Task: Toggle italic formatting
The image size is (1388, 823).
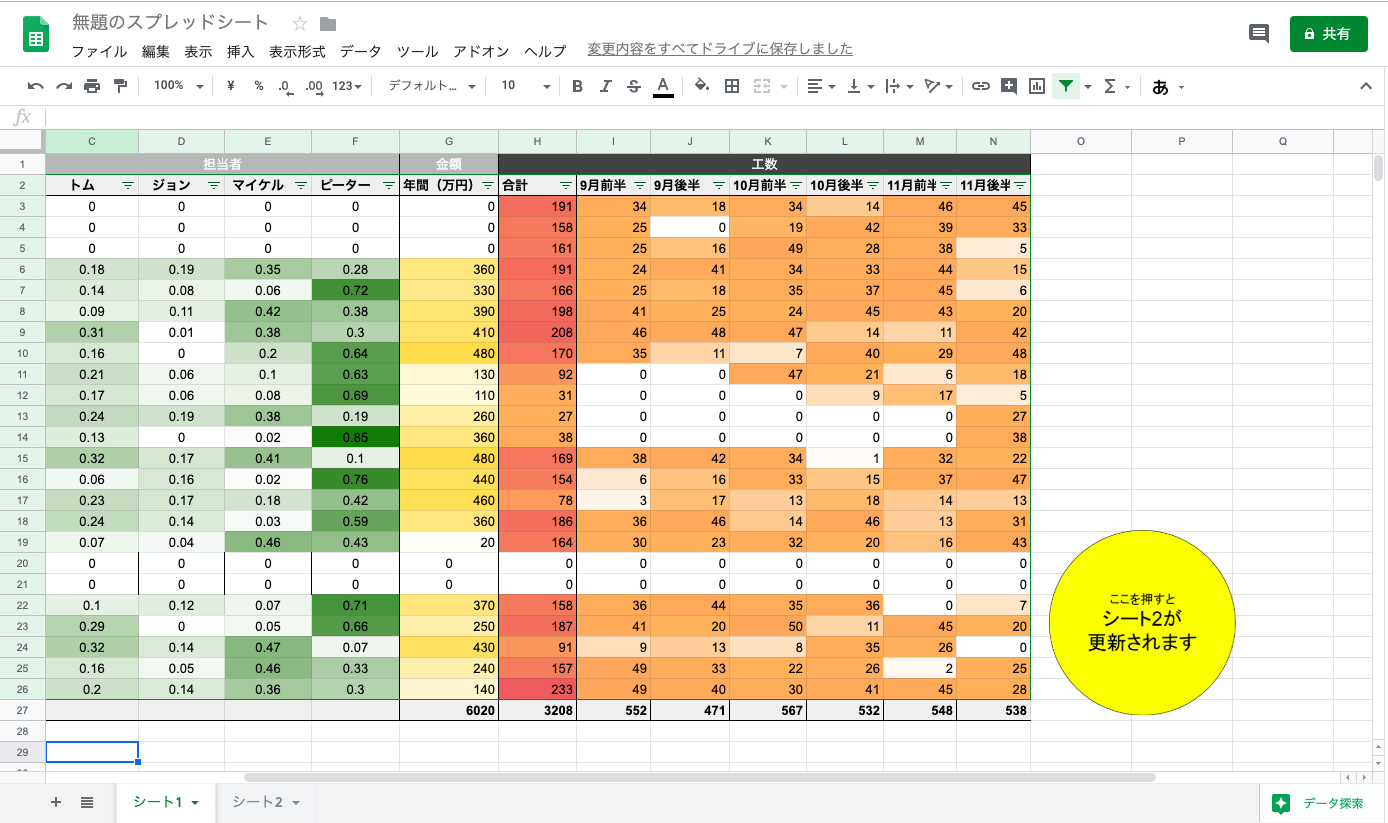Action: [605, 86]
